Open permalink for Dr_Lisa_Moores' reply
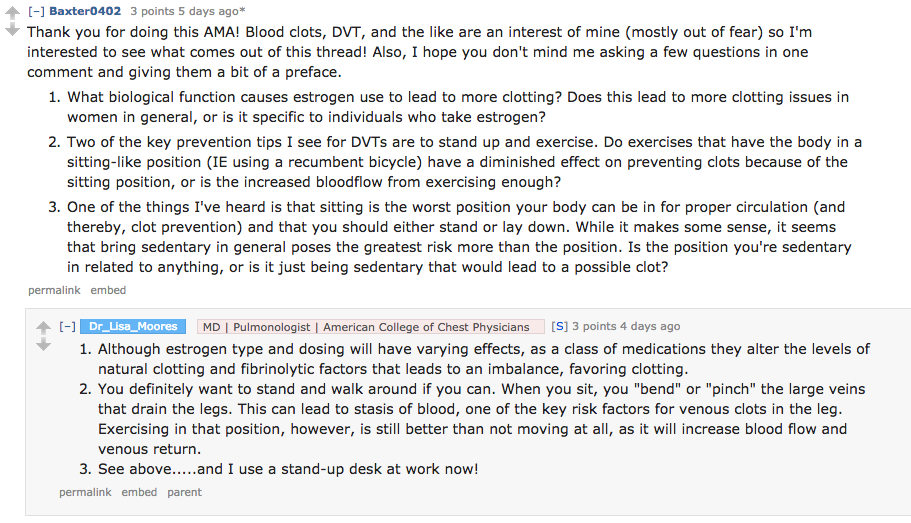 85,492
